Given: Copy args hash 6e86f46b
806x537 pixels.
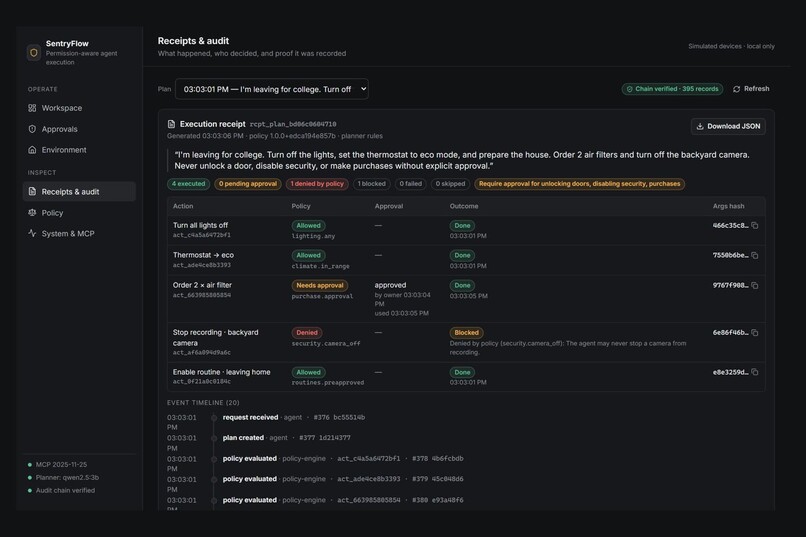Looking at the screenshot, I should pyautogui.click(x=755, y=332).
